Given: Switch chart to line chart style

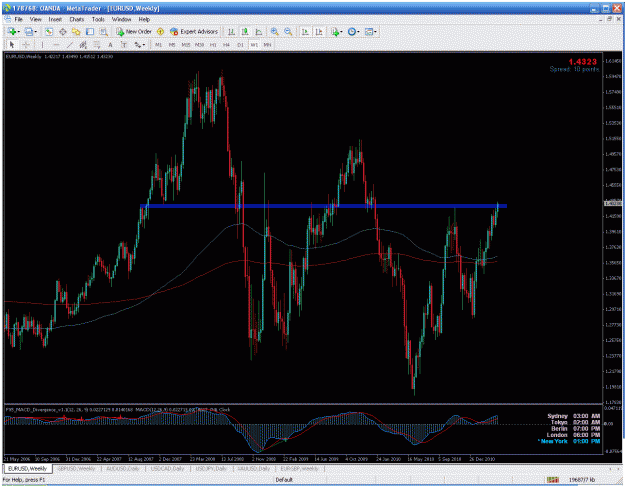Looking at the screenshot, I should [259, 32].
